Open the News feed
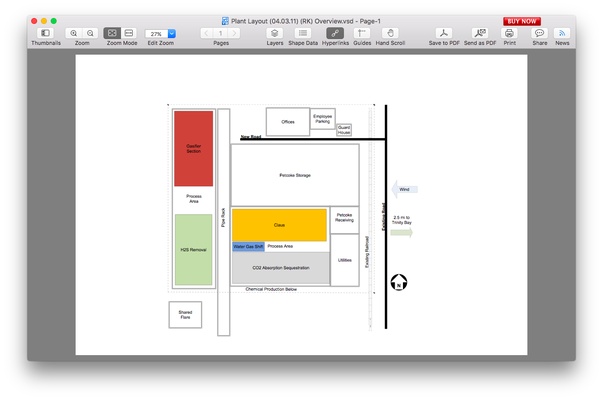Image resolution: width=603 pixels, height=400 pixels. [562, 34]
